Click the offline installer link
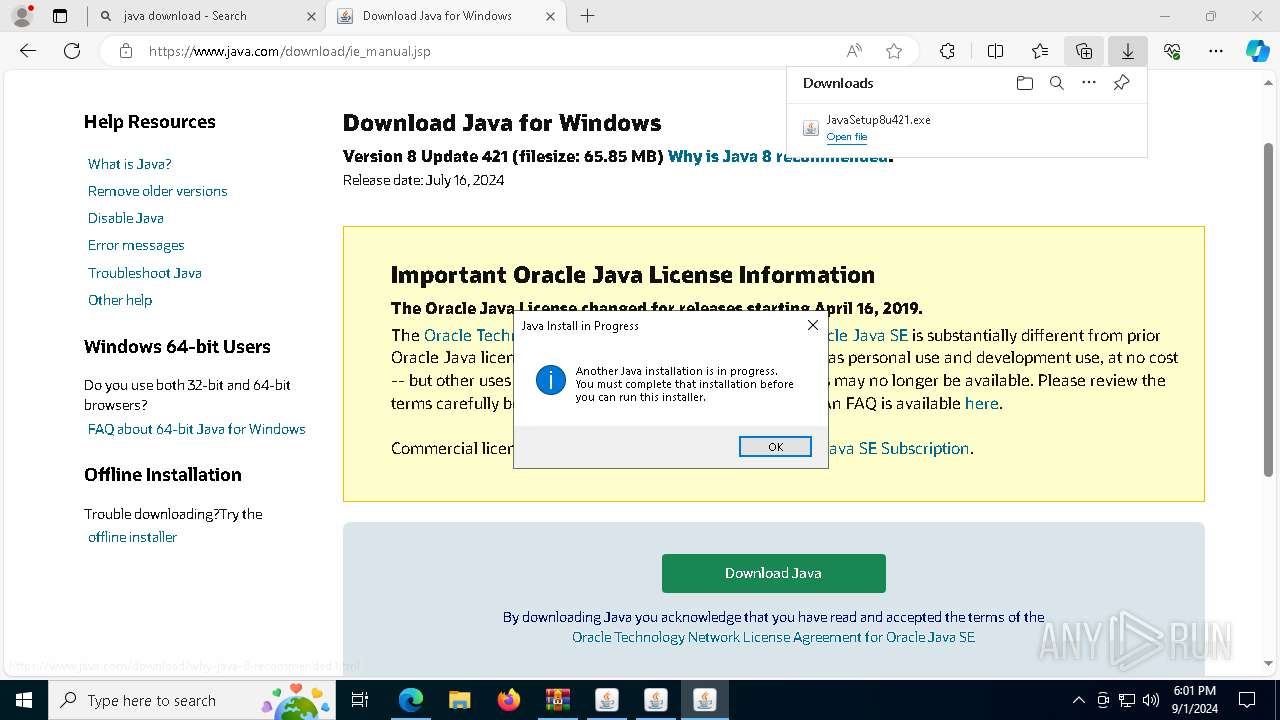Screen dimensions: 1280x720 (132, 537)
